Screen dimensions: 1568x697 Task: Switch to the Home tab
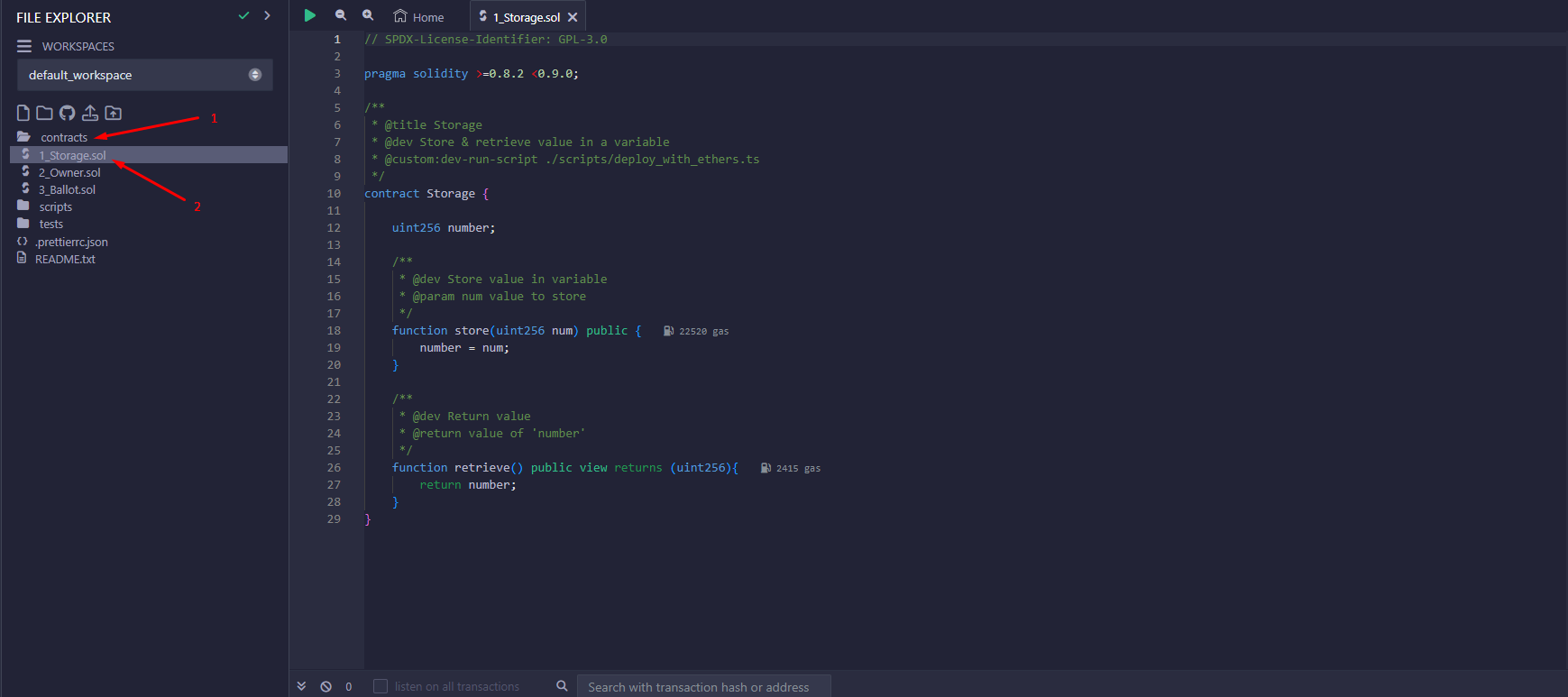tap(419, 17)
